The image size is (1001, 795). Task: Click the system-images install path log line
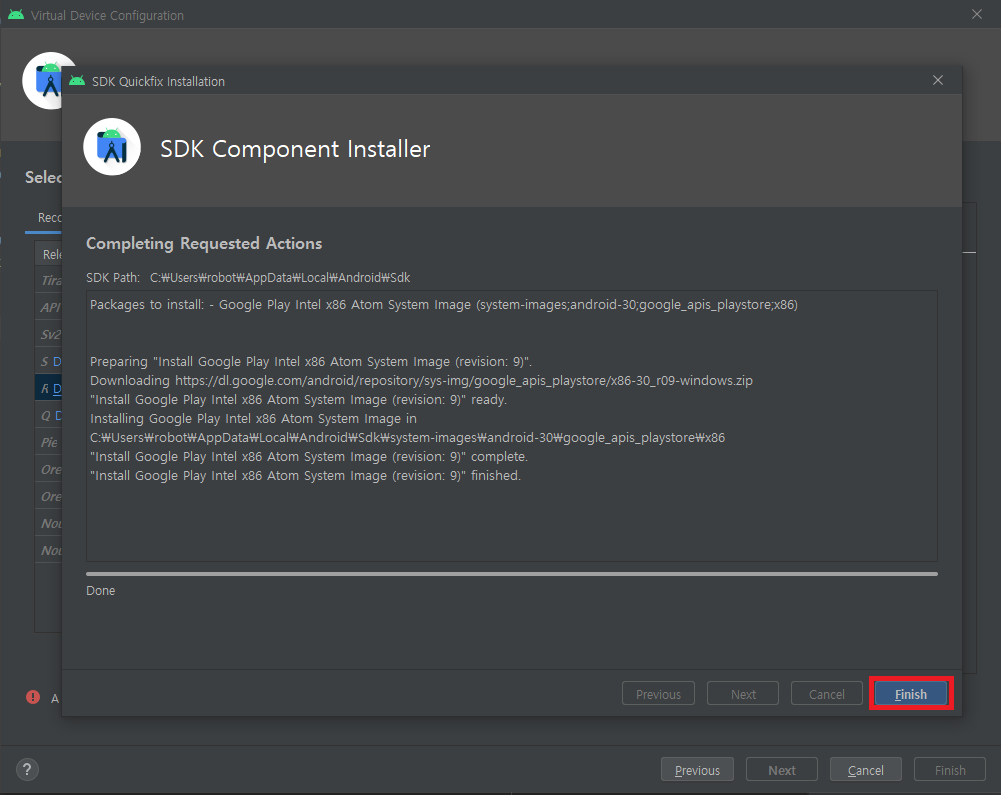click(x=407, y=438)
